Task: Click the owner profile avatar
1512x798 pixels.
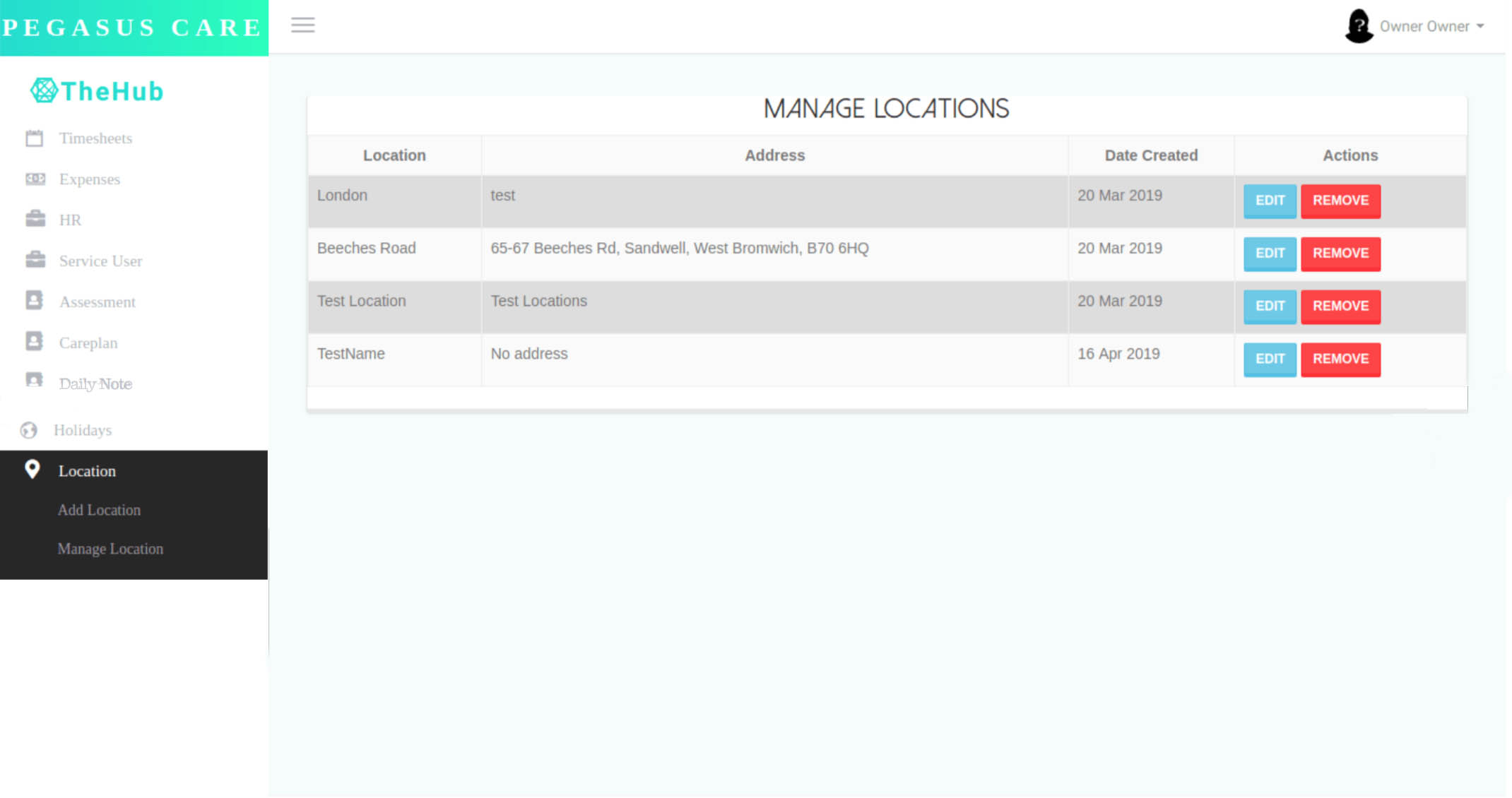Action: point(1358,26)
